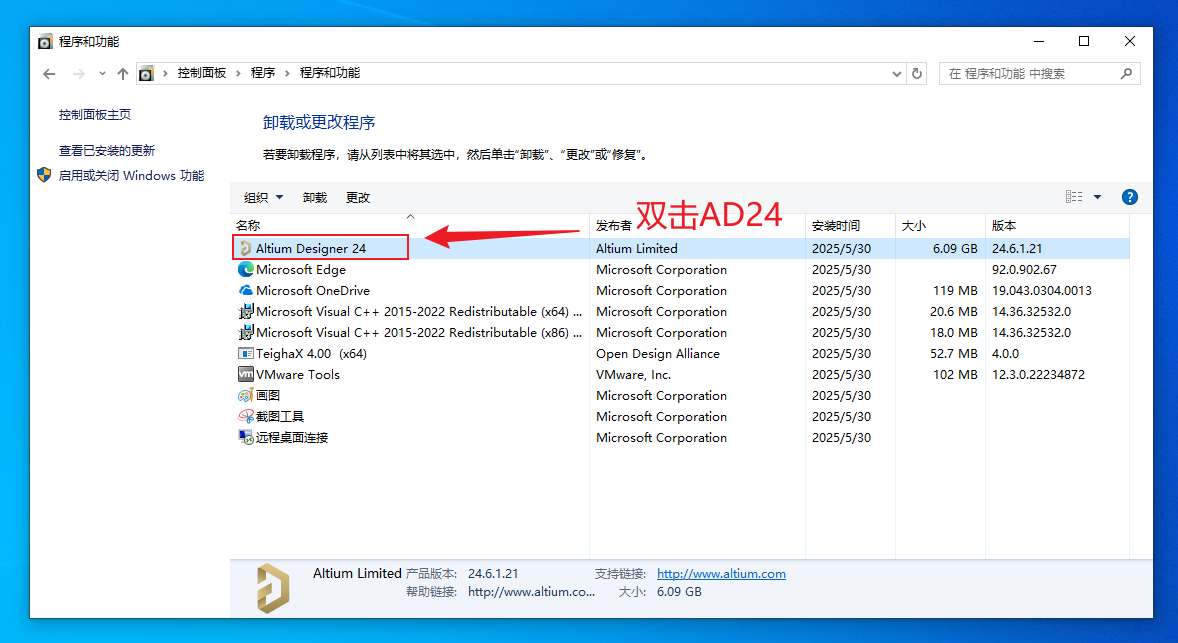Select the TeighaX 4.00 (x64) entry
Image resolution: width=1178 pixels, height=643 pixels.
(x=311, y=353)
